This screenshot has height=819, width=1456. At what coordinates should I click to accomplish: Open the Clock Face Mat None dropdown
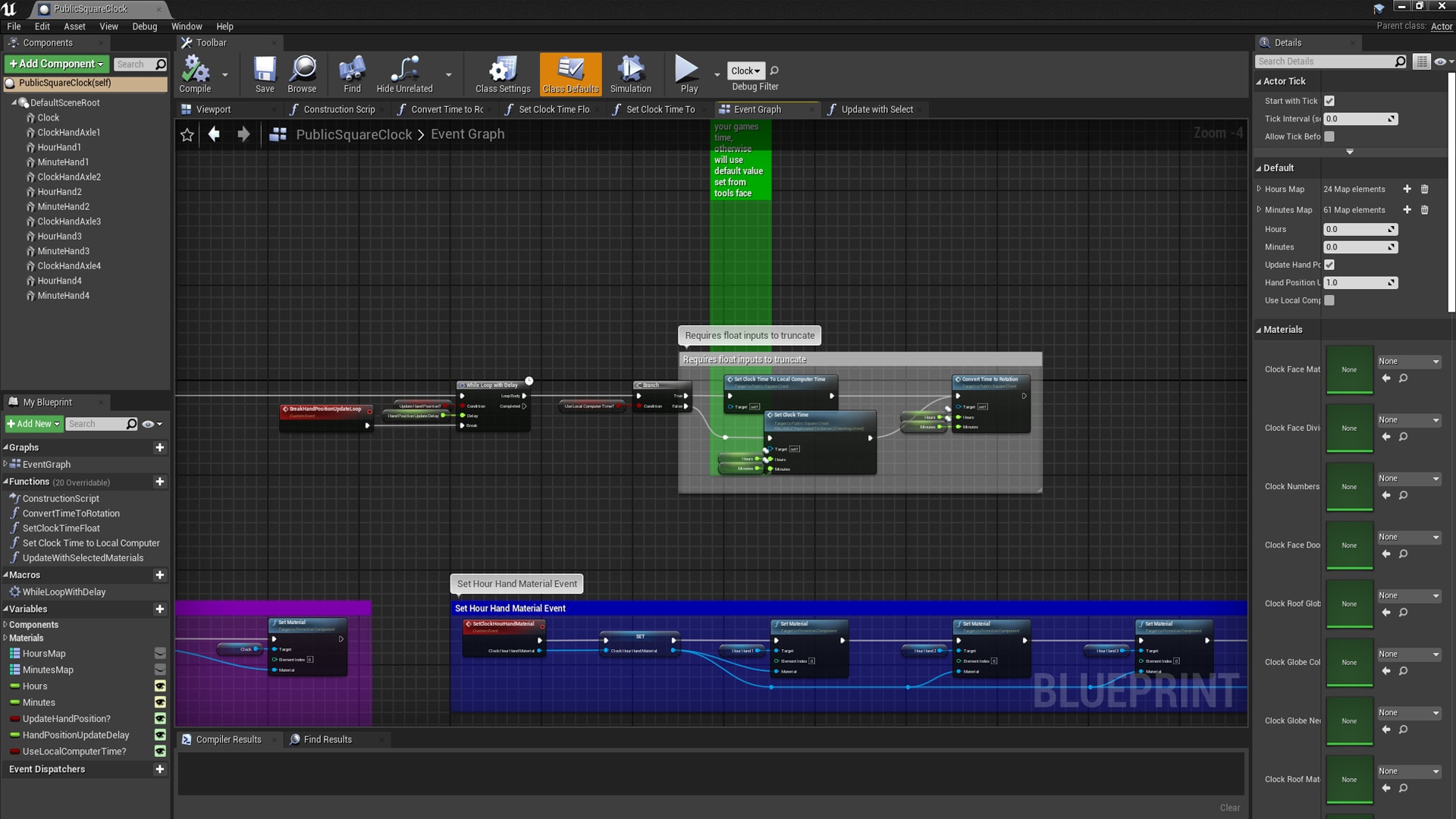1408,361
